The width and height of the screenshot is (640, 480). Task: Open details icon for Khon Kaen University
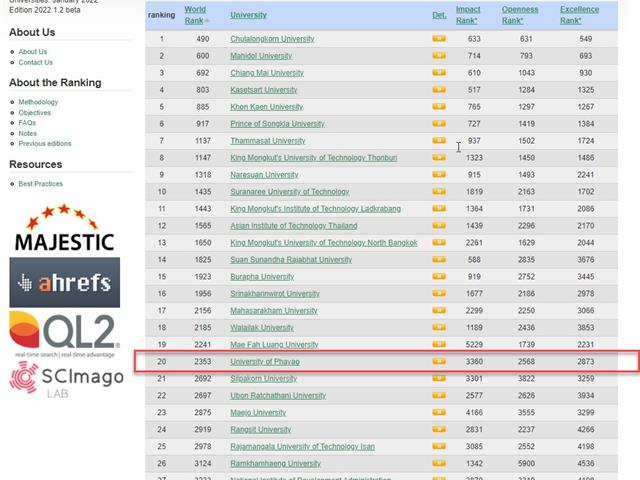(x=439, y=107)
